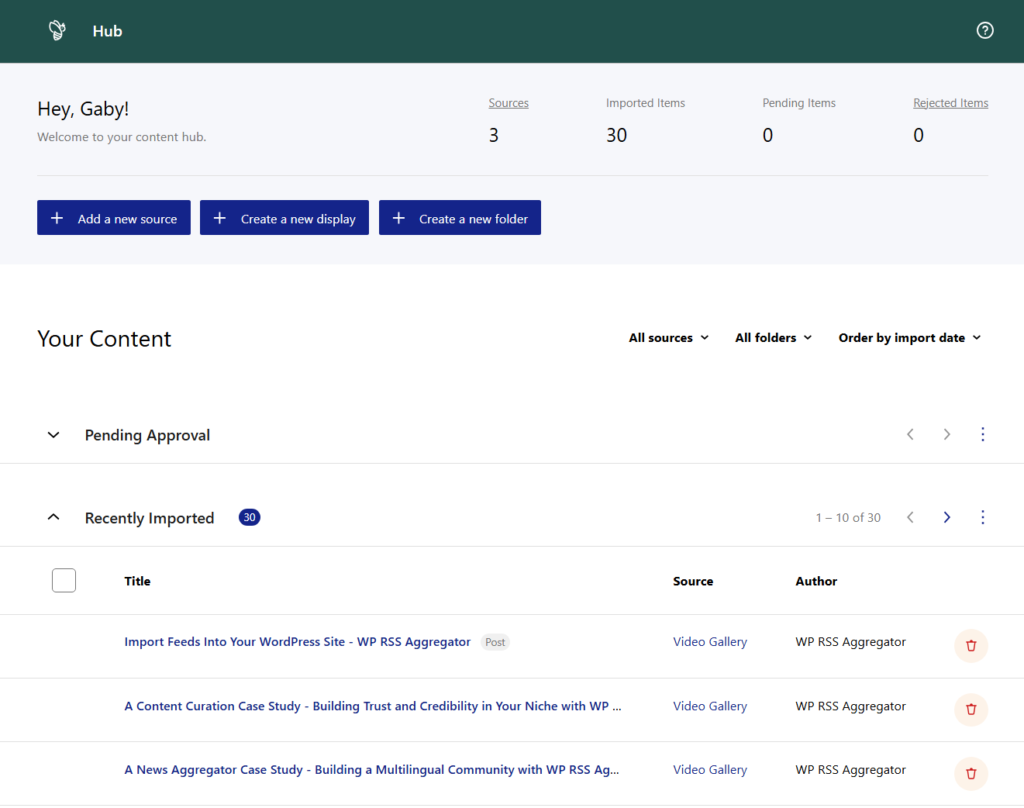Open the help question mark icon

[x=985, y=31]
